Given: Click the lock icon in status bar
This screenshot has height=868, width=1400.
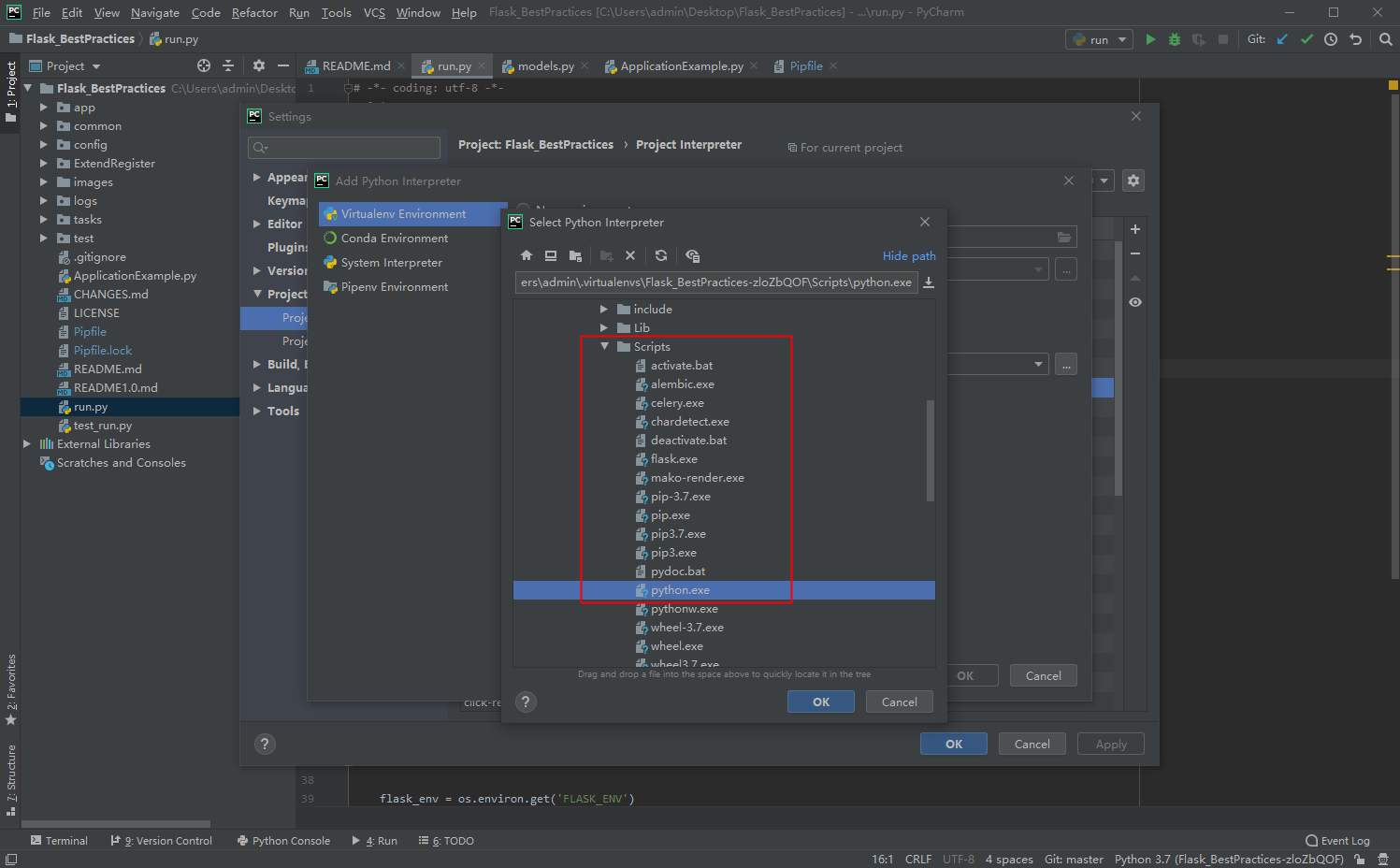Looking at the screenshot, I should (1360, 859).
